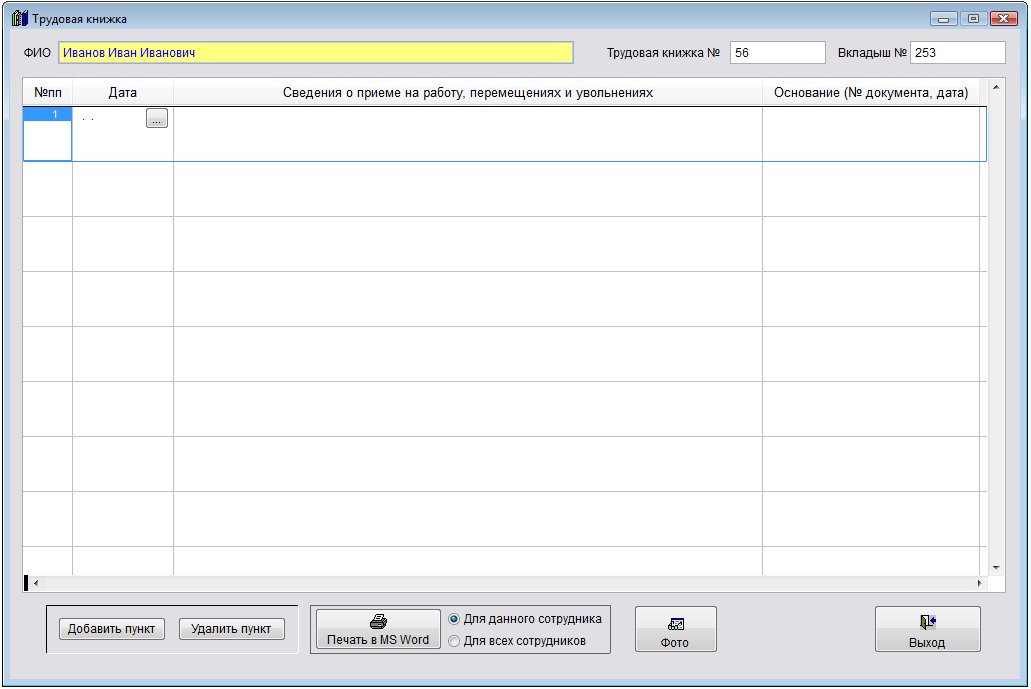
Task: Click the Вкладыш № field
Action: [957, 53]
